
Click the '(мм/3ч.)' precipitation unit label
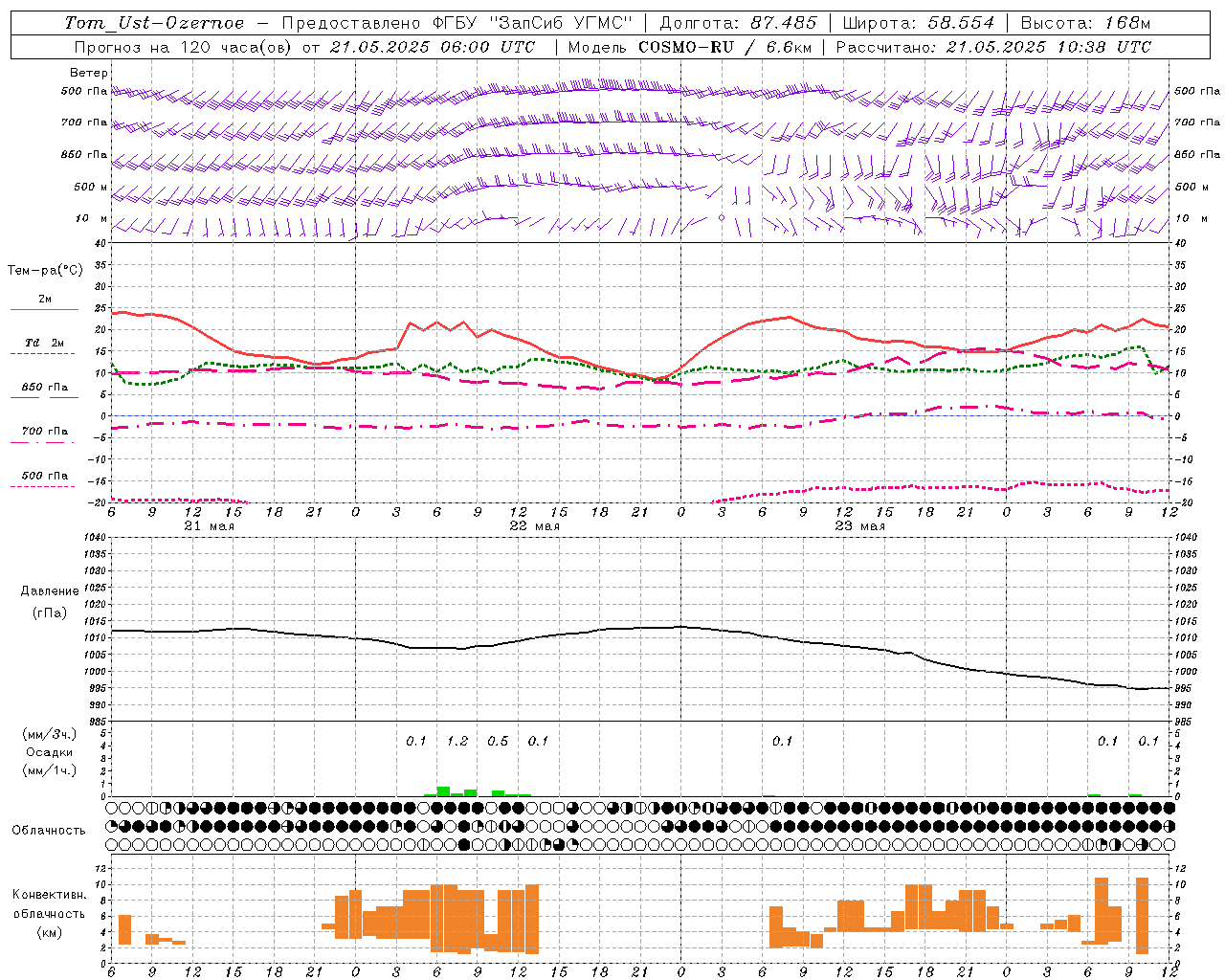50,734
